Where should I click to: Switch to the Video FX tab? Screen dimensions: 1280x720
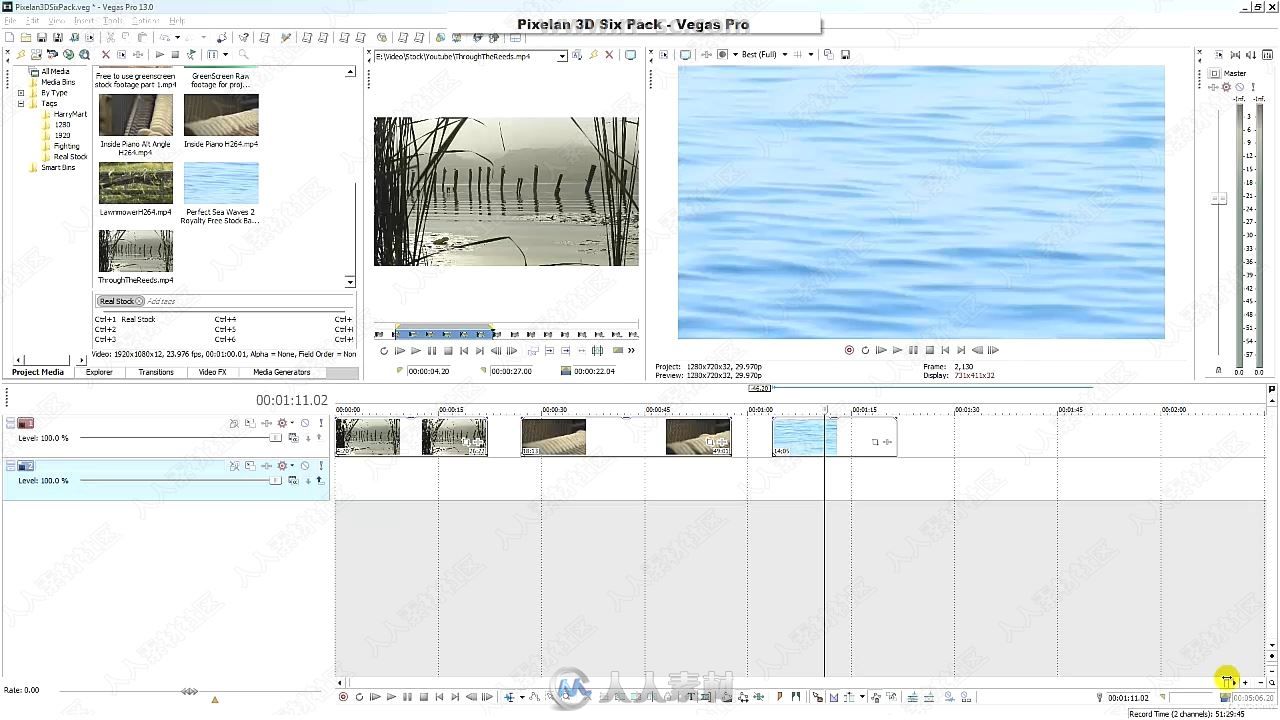[212, 372]
